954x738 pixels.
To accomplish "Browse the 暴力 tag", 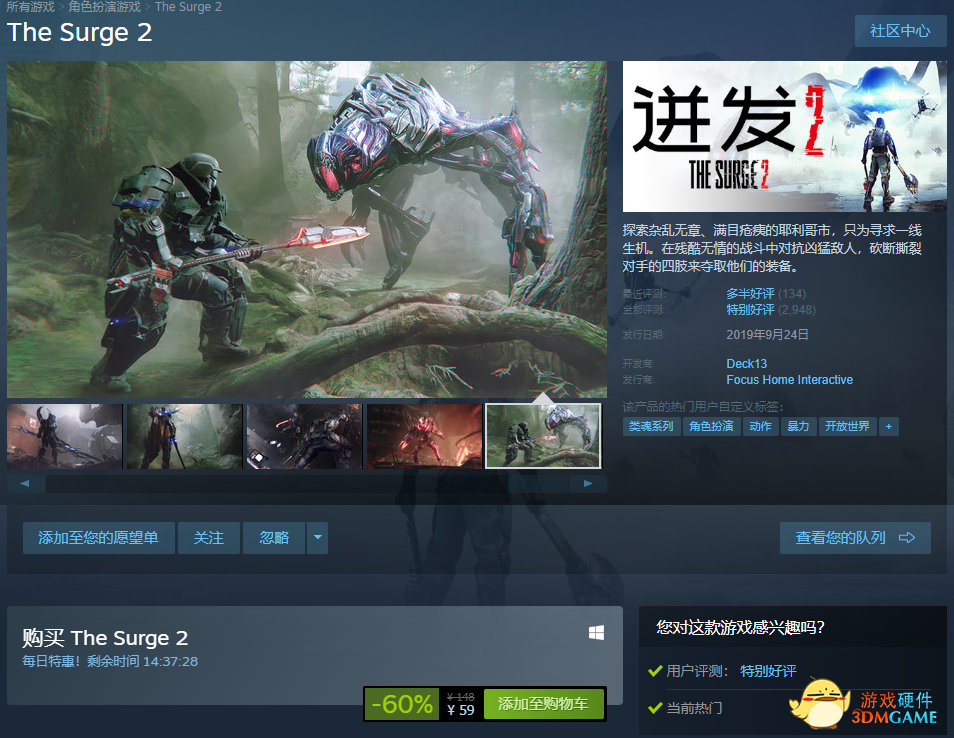I will [x=798, y=426].
